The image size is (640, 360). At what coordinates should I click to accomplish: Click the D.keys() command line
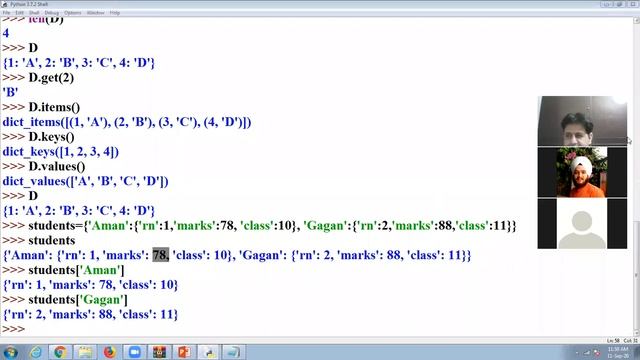coord(38,137)
